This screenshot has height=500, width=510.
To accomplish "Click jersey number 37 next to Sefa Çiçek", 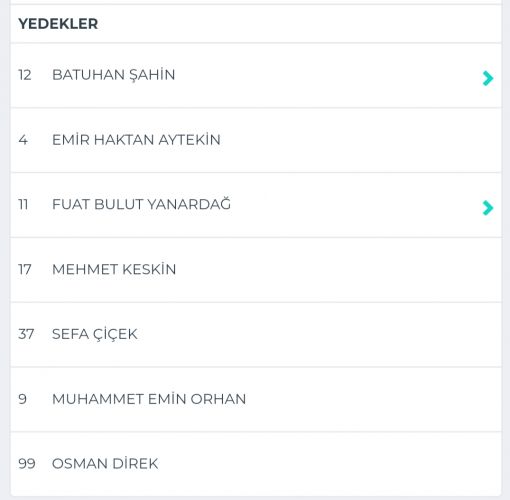I will pyautogui.click(x=26, y=334).
